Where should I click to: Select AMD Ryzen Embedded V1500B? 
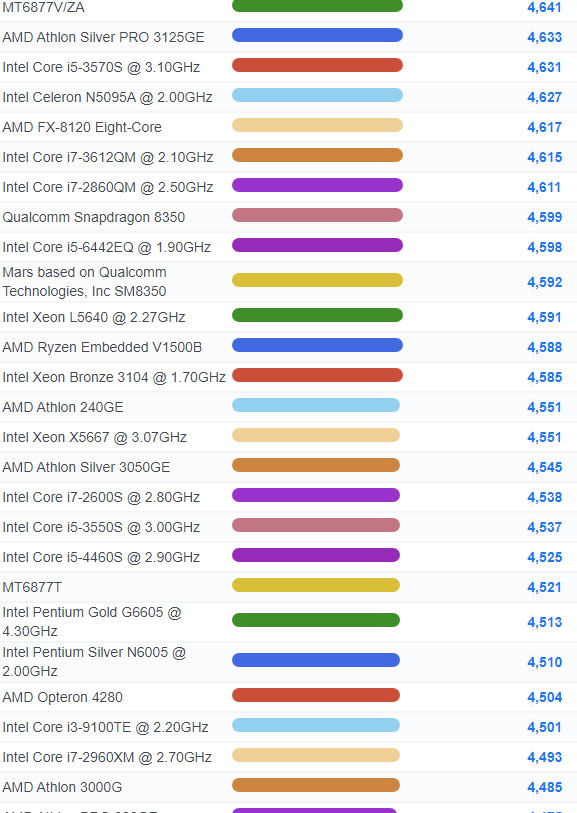click(102, 347)
